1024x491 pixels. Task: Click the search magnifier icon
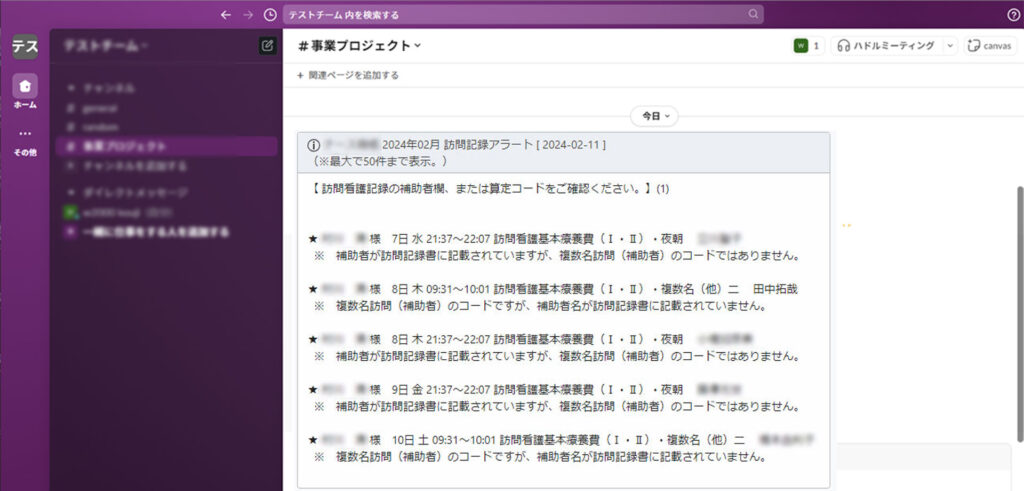pyautogui.click(x=753, y=14)
